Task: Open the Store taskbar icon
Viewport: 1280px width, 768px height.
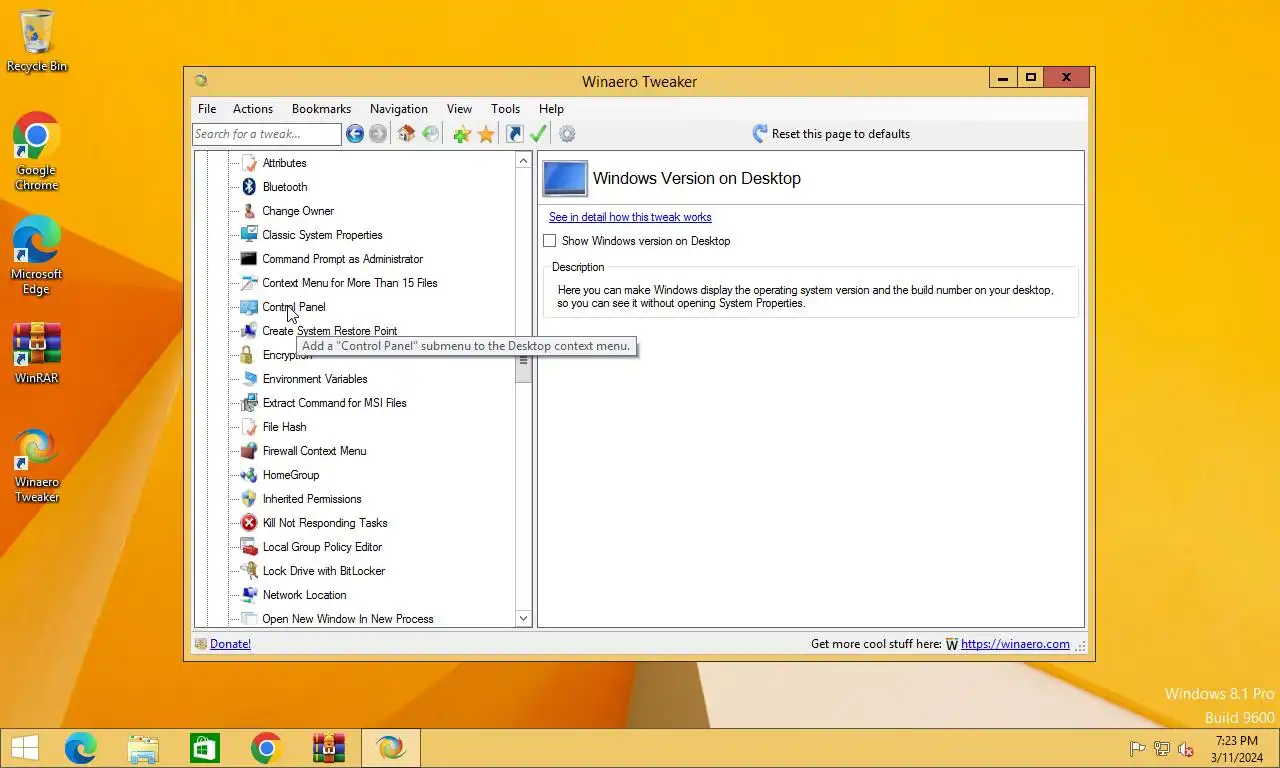Action: (x=205, y=748)
